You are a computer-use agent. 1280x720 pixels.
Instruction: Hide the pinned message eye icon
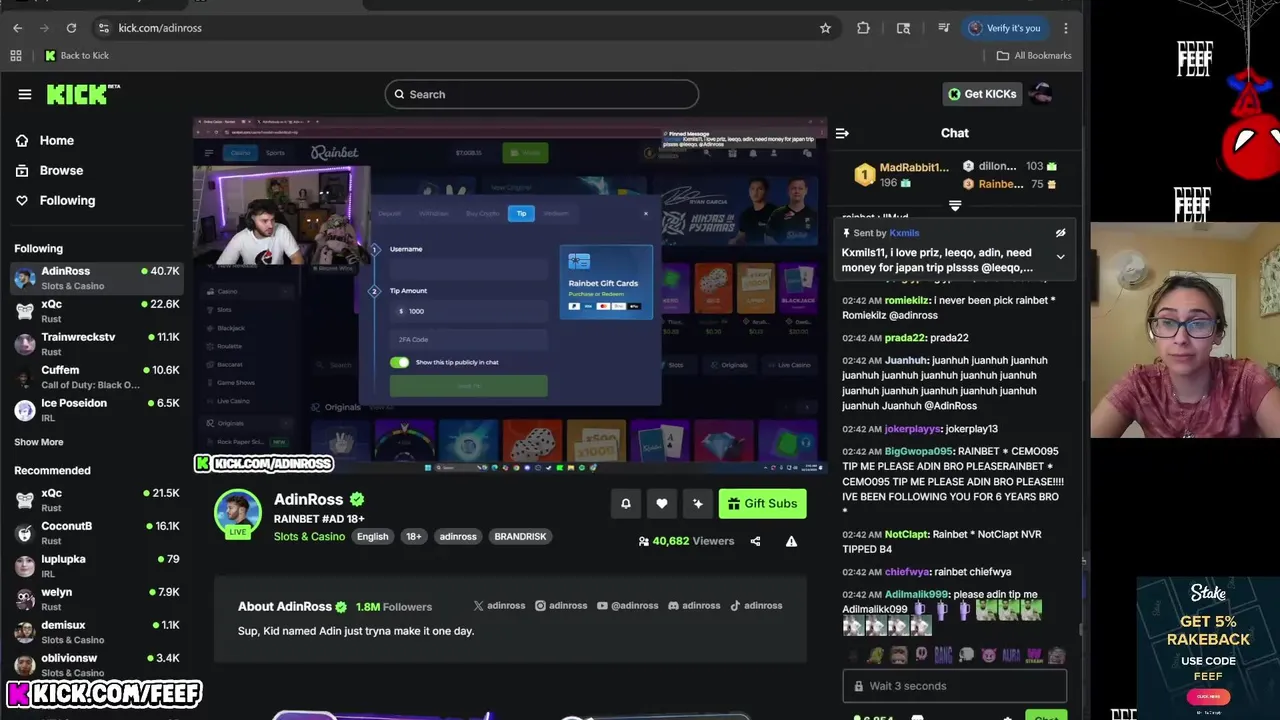click(1061, 233)
